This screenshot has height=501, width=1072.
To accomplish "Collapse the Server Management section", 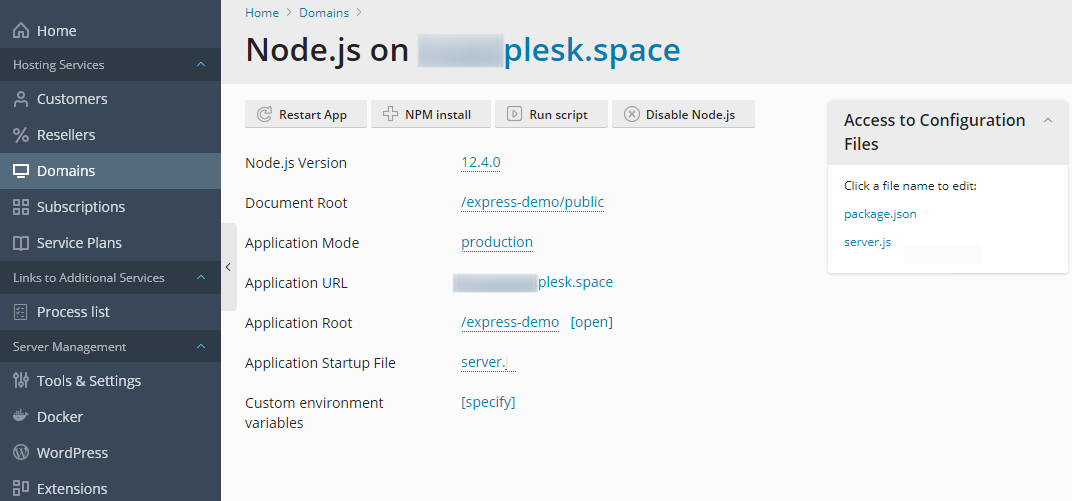I will coord(201,347).
